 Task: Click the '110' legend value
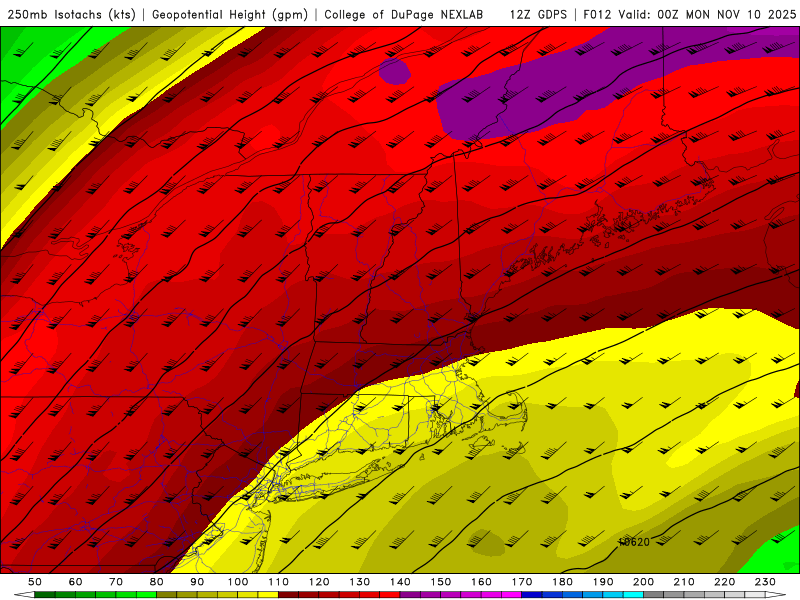coord(279,582)
